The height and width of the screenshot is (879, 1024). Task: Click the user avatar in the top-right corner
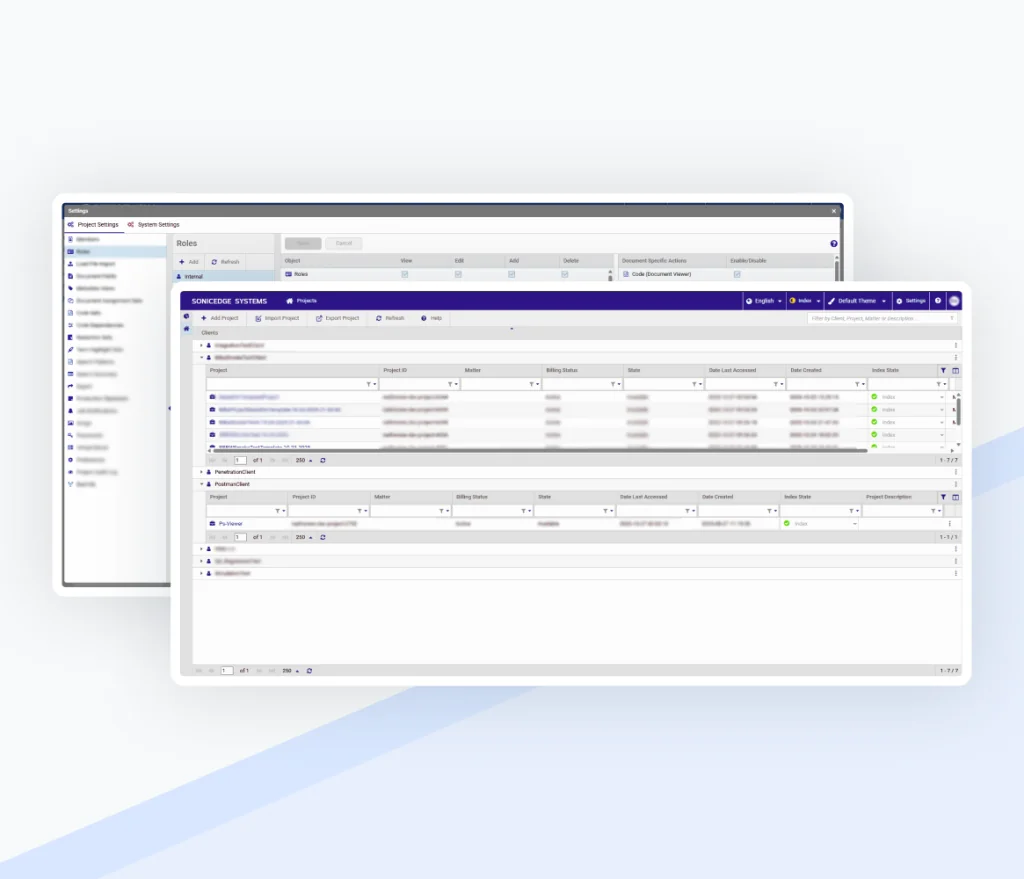tap(955, 300)
